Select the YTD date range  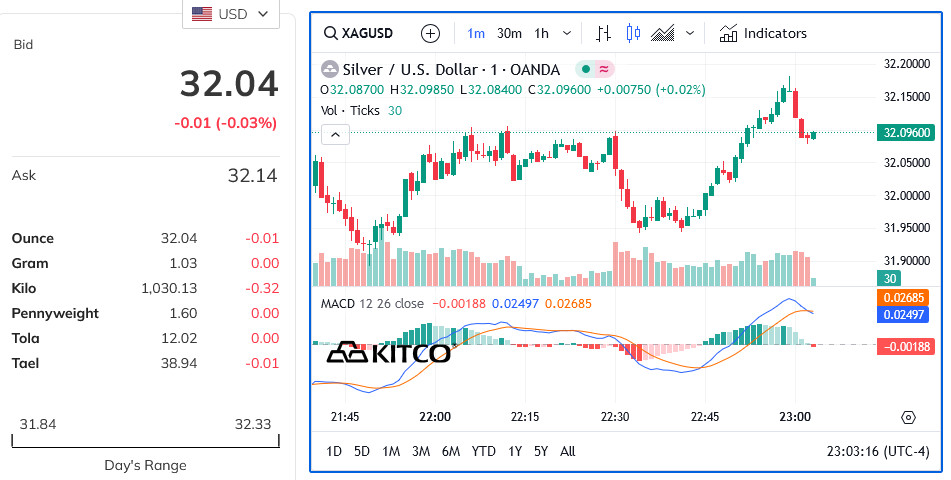point(483,451)
